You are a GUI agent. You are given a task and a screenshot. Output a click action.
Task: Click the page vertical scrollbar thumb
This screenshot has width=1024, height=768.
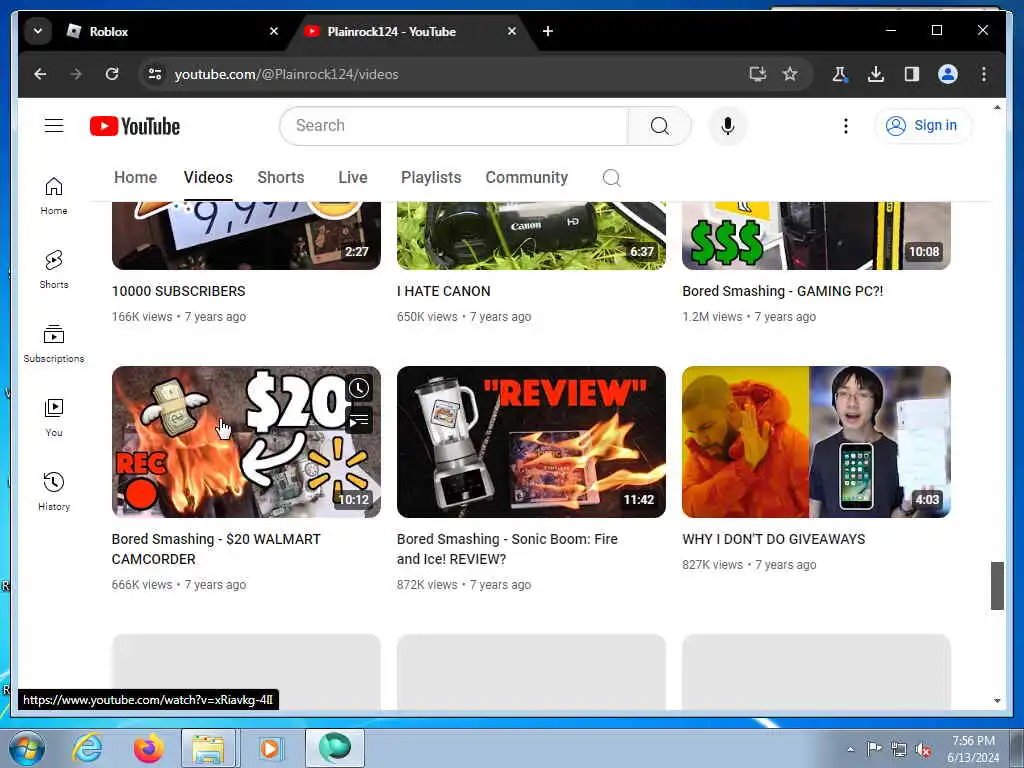tap(997, 585)
